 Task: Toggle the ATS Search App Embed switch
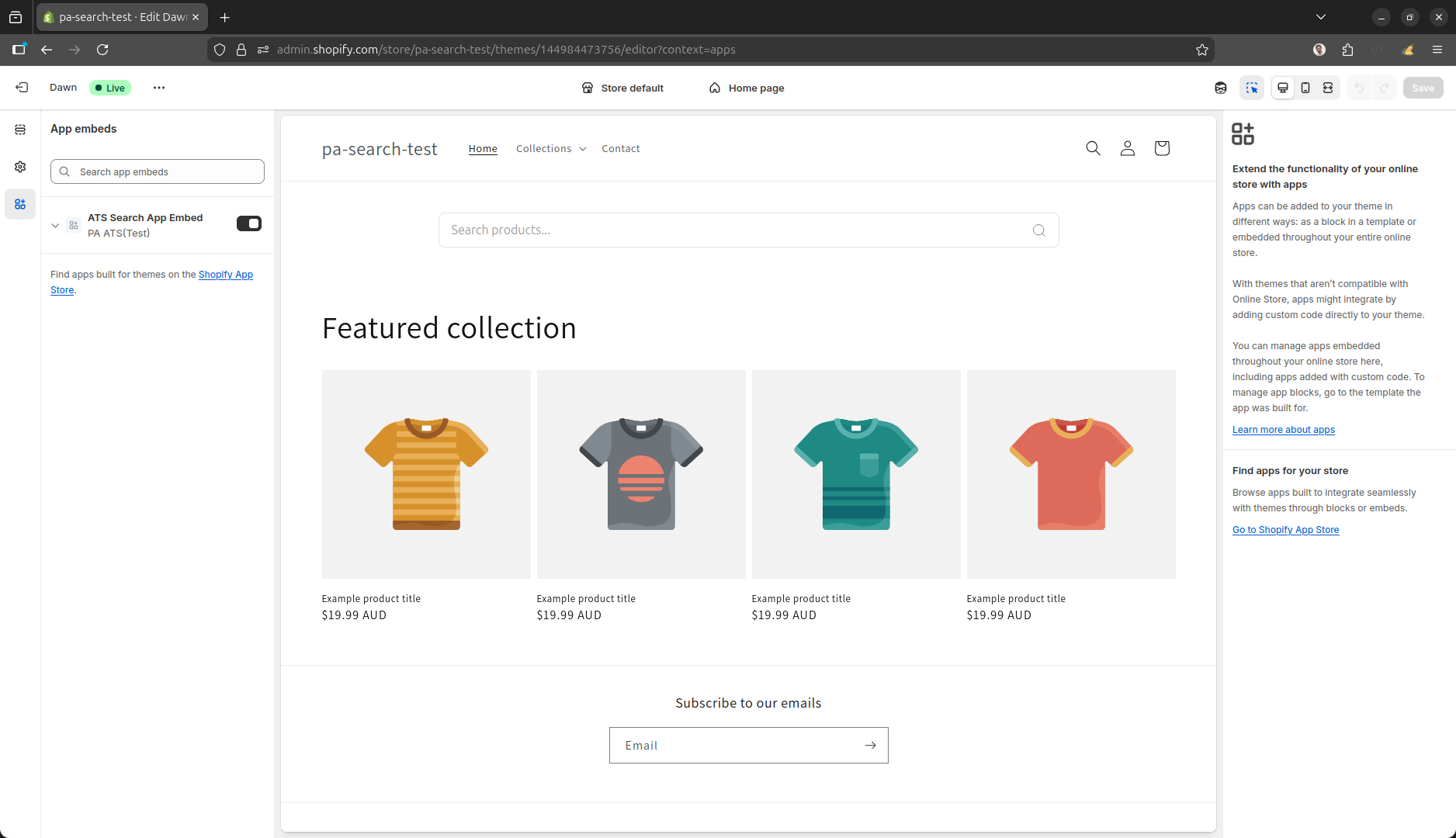pos(248,223)
